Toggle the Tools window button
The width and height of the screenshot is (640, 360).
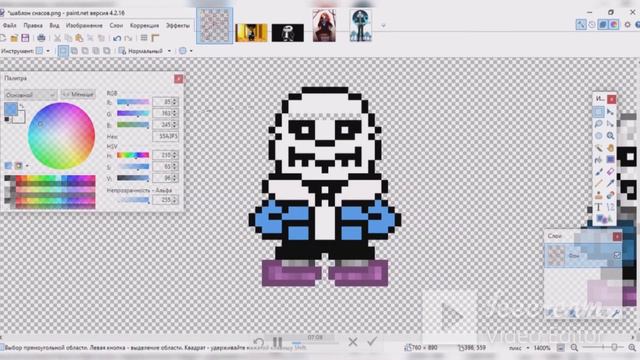tap(581, 24)
